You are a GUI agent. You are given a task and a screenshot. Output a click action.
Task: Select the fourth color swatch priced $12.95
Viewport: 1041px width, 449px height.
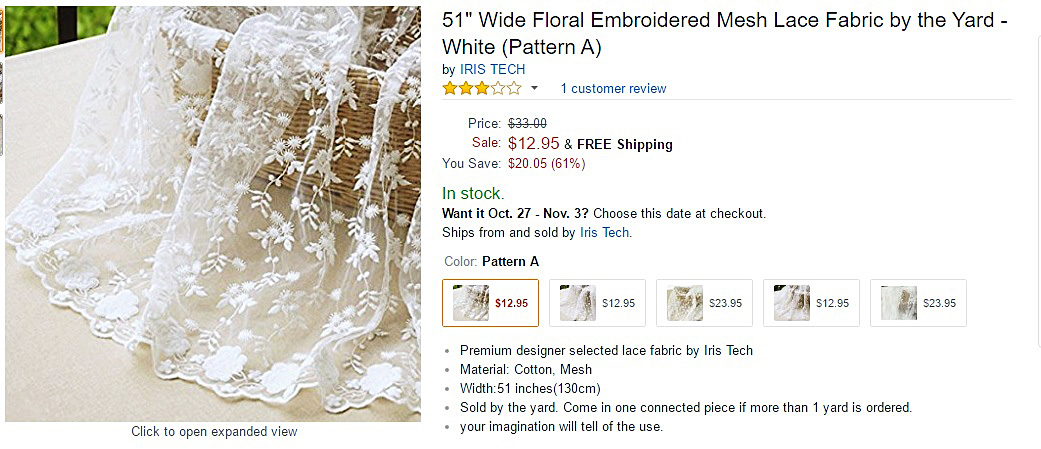click(x=811, y=303)
